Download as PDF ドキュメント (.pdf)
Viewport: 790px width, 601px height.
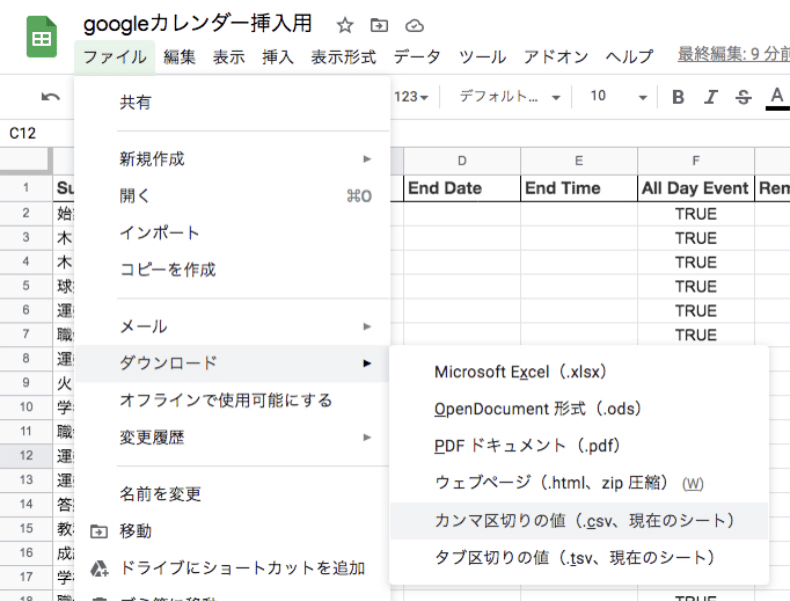coord(579,446)
